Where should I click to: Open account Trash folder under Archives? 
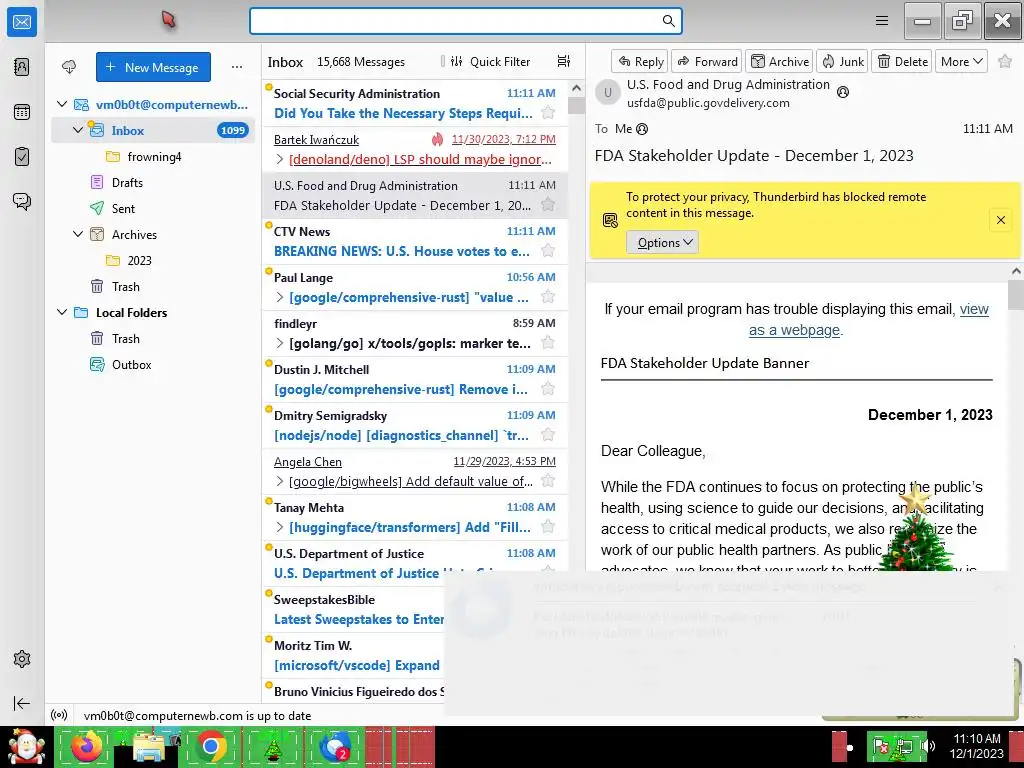coord(125,287)
